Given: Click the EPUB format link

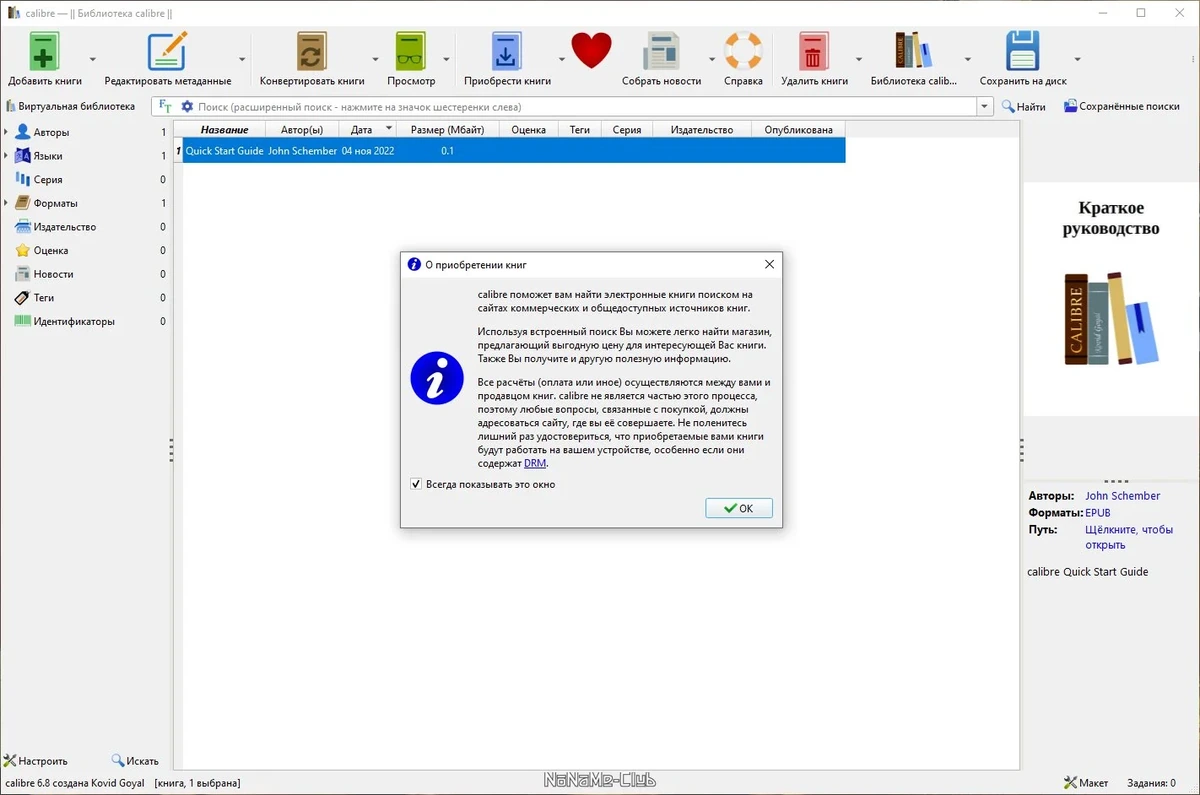Looking at the screenshot, I should [1098, 512].
